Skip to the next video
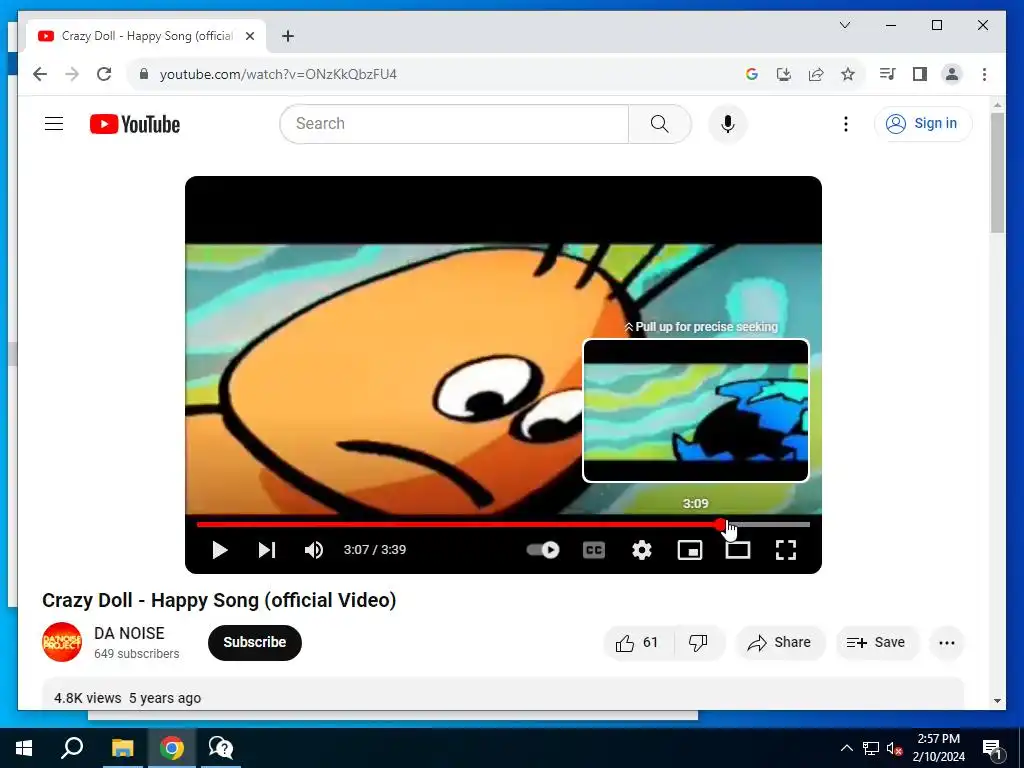Viewport: 1024px width, 768px height. pos(267,550)
